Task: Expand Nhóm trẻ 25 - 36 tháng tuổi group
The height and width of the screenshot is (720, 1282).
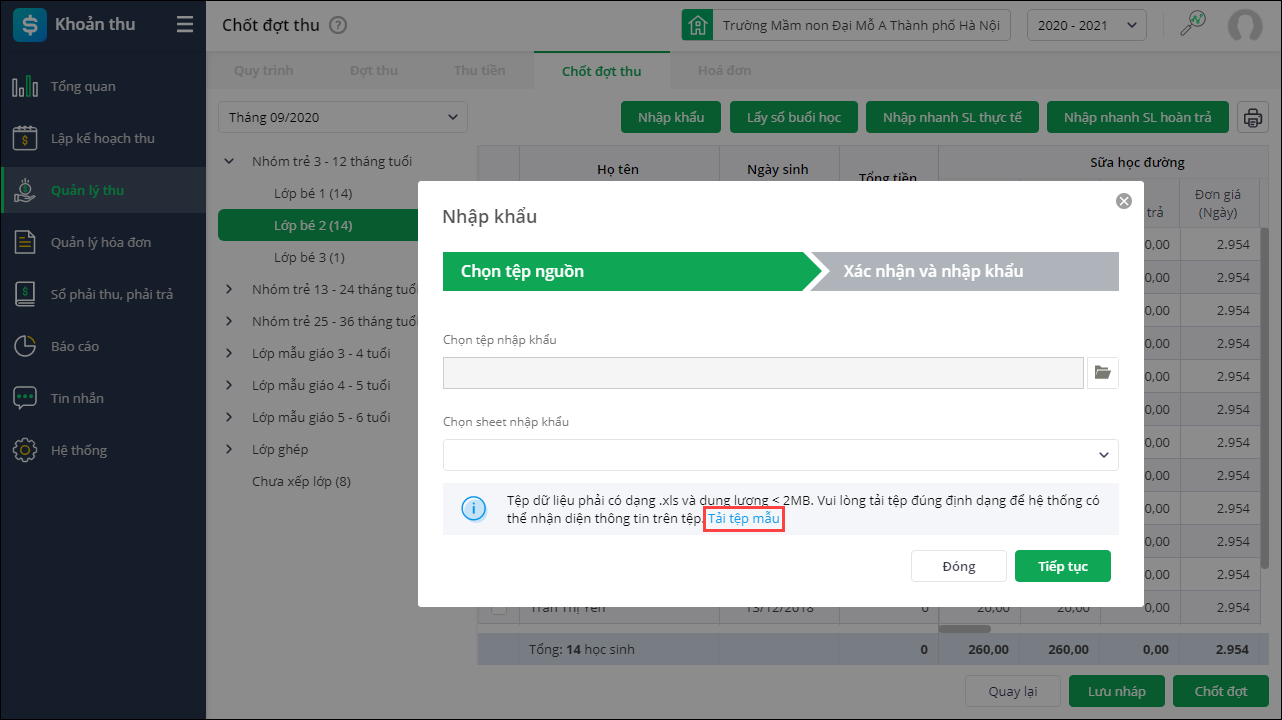Action: (229, 321)
